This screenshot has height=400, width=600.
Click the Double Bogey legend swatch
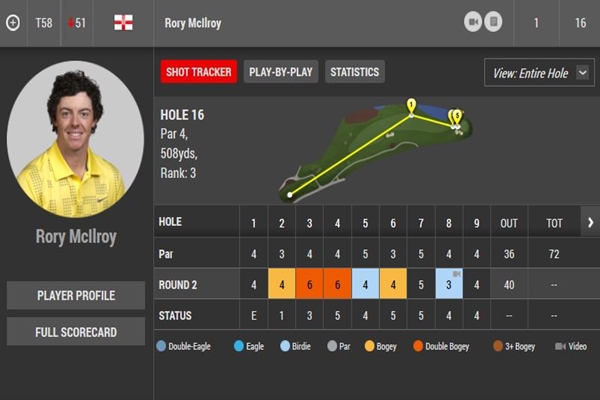pyautogui.click(x=417, y=347)
